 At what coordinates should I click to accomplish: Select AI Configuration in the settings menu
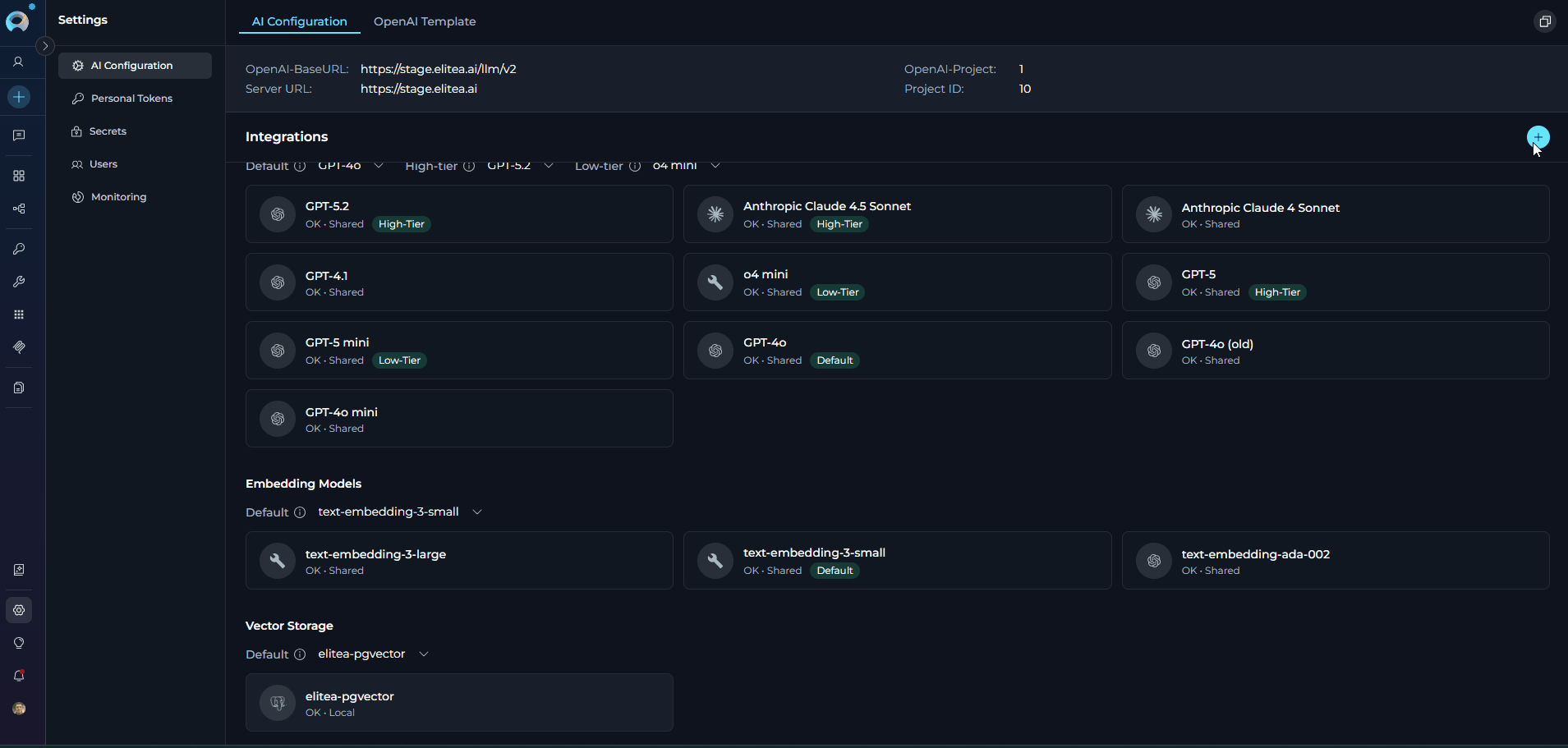[x=135, y=66]
